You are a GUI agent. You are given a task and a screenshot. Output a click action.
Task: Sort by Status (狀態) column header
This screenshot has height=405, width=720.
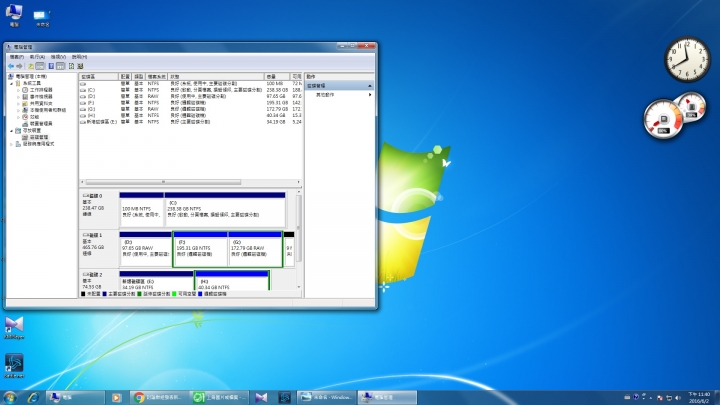point(216,77)
